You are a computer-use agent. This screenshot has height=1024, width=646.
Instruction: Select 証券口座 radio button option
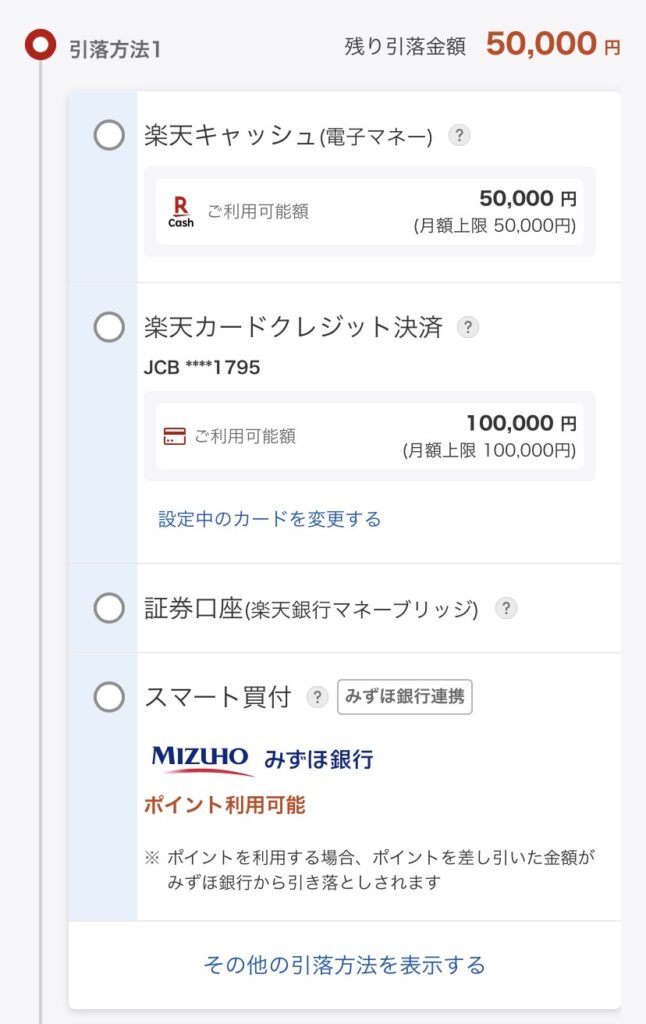coord(109,607)
